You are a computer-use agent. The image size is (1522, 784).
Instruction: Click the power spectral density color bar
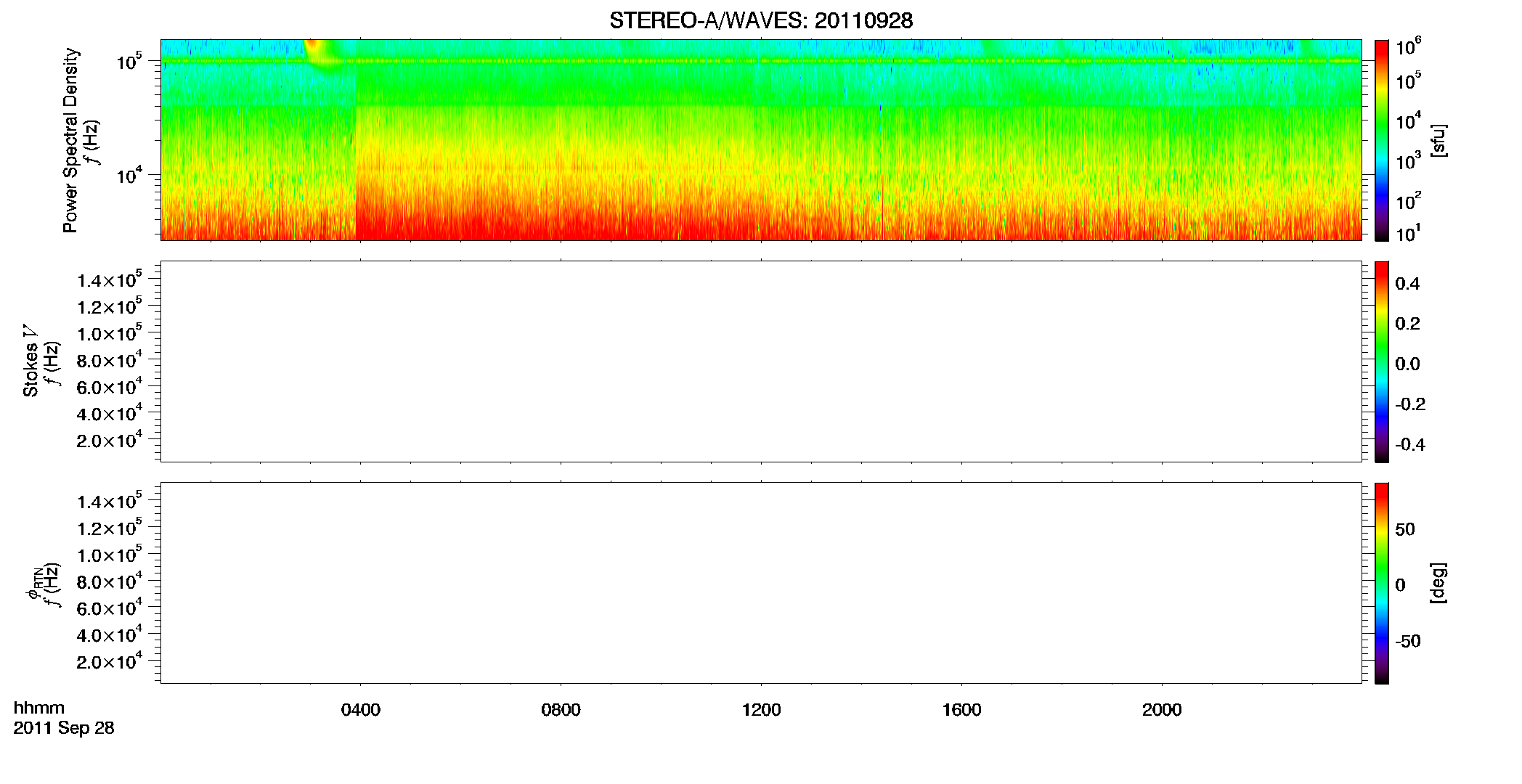pyautogui.click(x=1382, y=140)
